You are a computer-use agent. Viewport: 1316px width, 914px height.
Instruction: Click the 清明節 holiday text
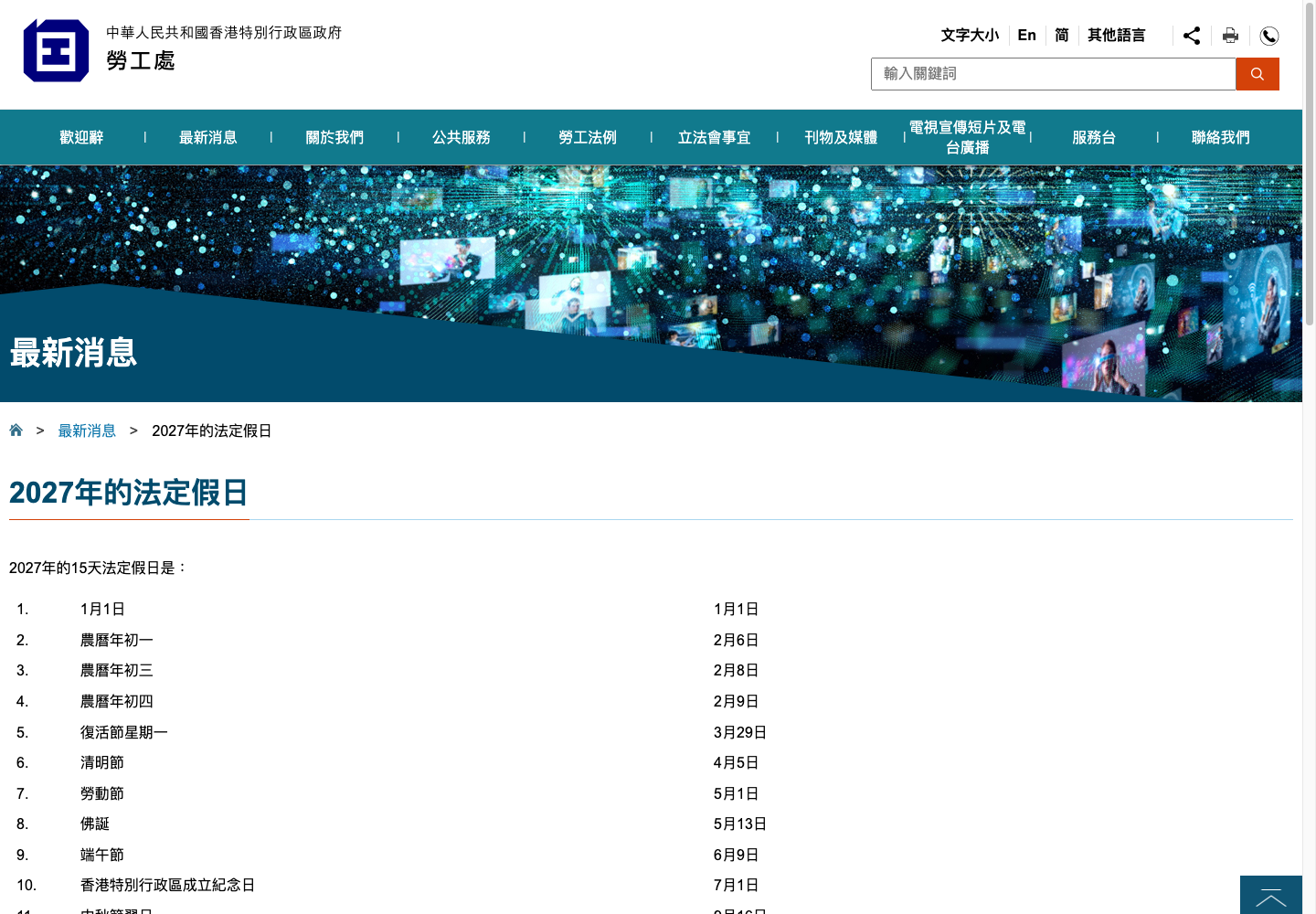[102, 762]
